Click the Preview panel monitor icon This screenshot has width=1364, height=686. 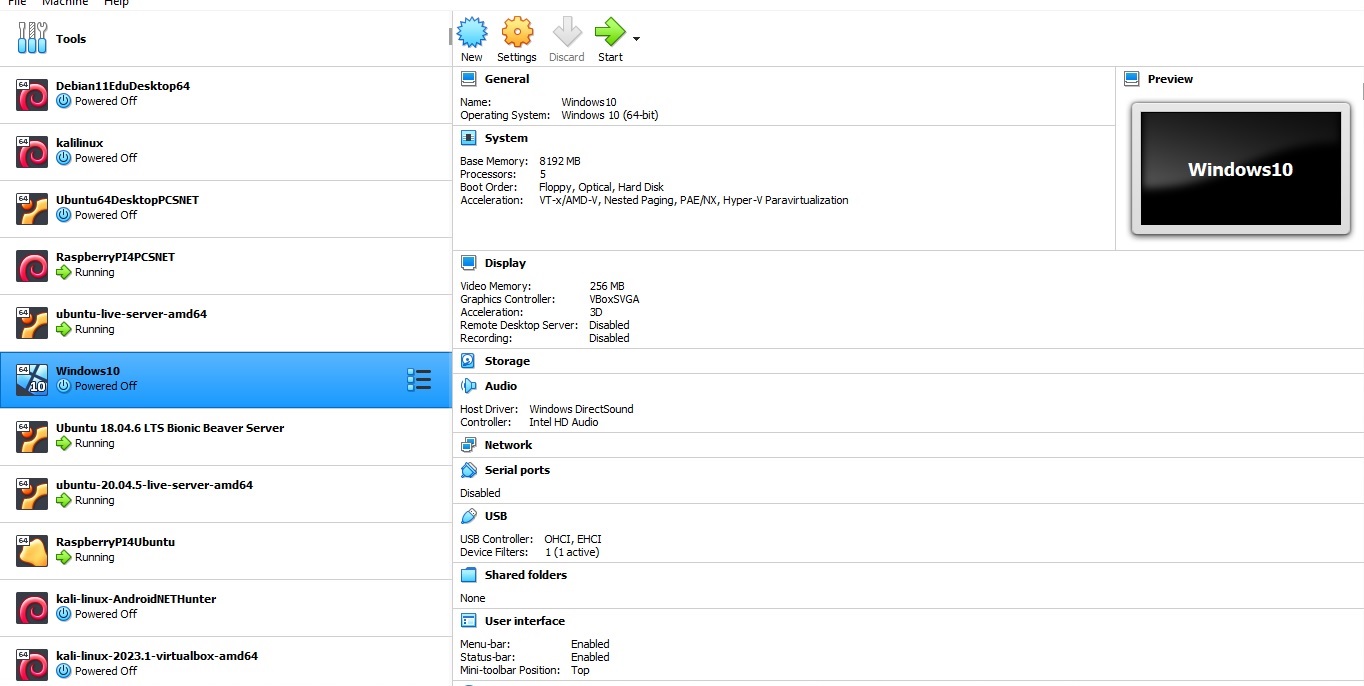(1132, 79)
